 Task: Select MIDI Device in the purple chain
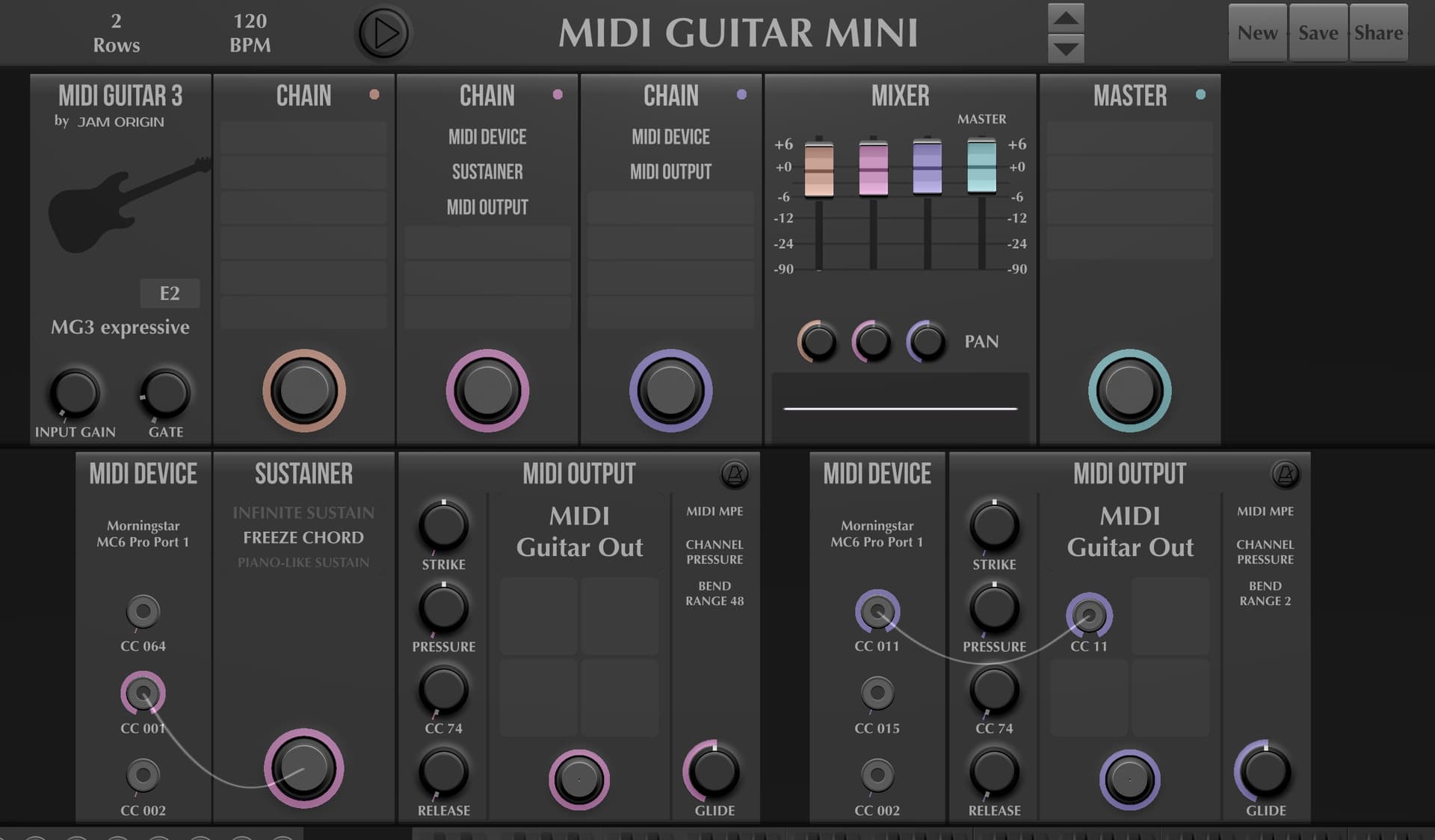click(670, 137)
